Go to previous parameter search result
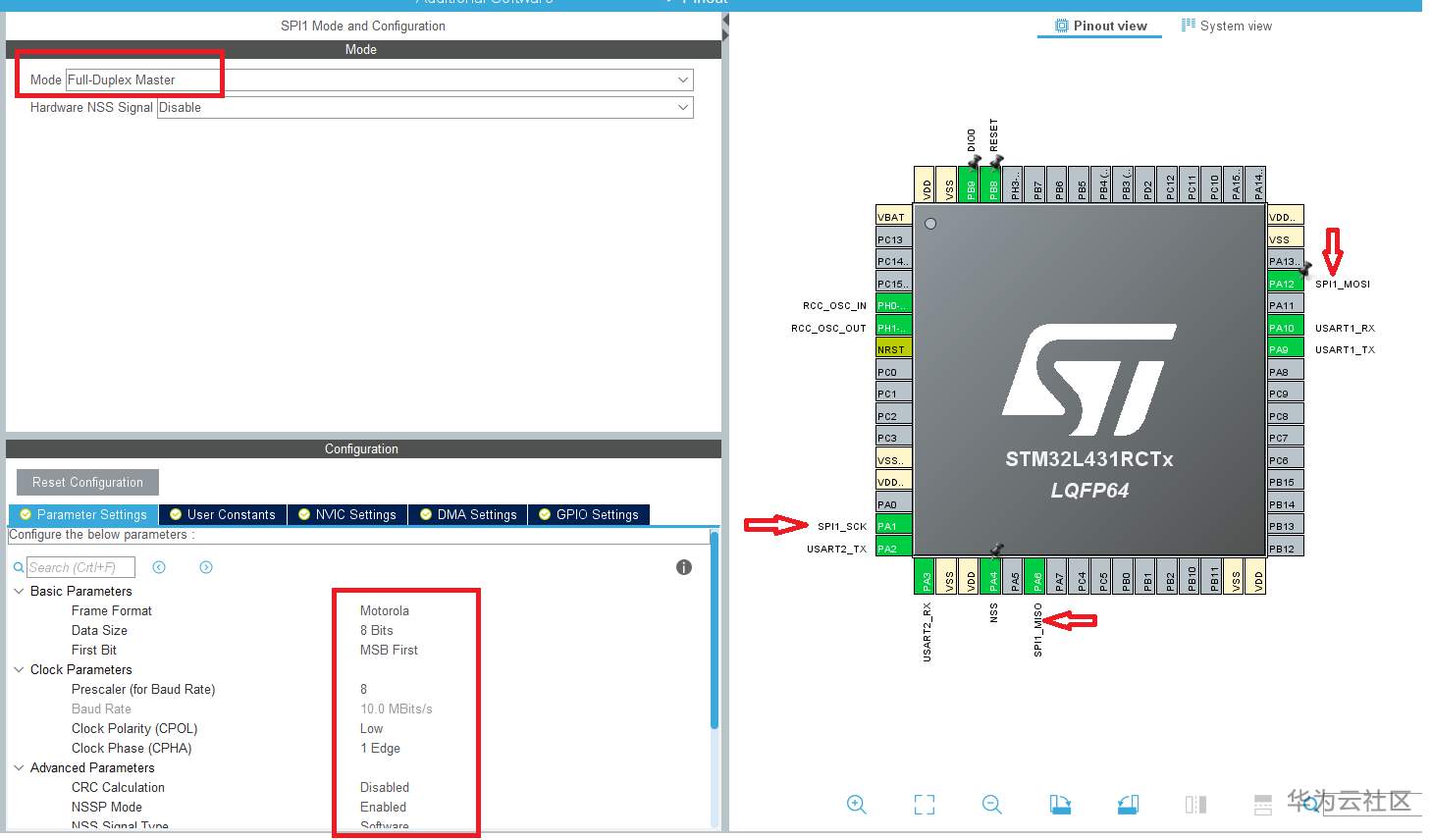Screen dimensions: 1431x840 (x=159, y=567)
